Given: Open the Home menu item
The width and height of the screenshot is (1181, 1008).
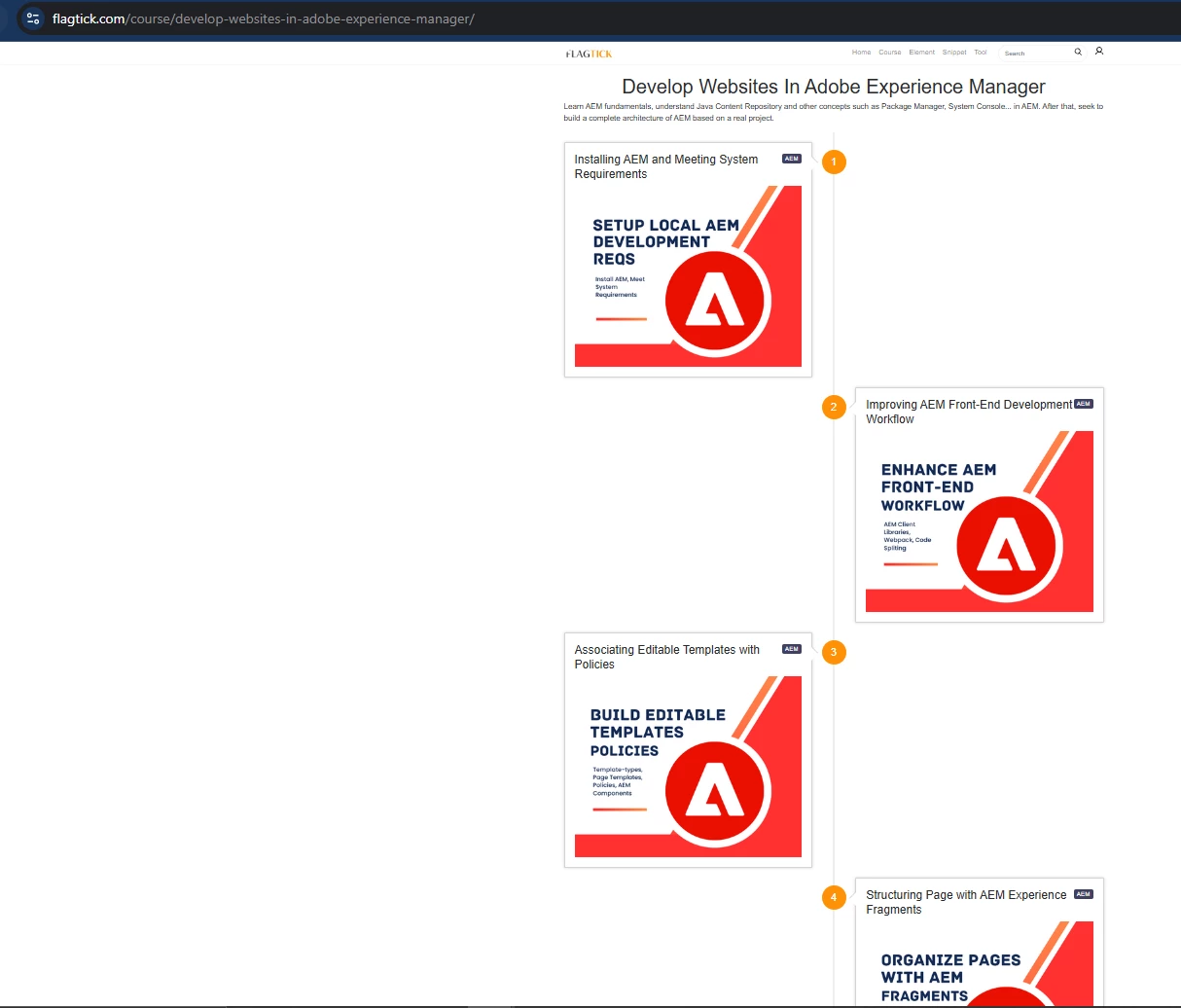Looking at the screenshot, I should pyautogui.click(x=861, y=53).
